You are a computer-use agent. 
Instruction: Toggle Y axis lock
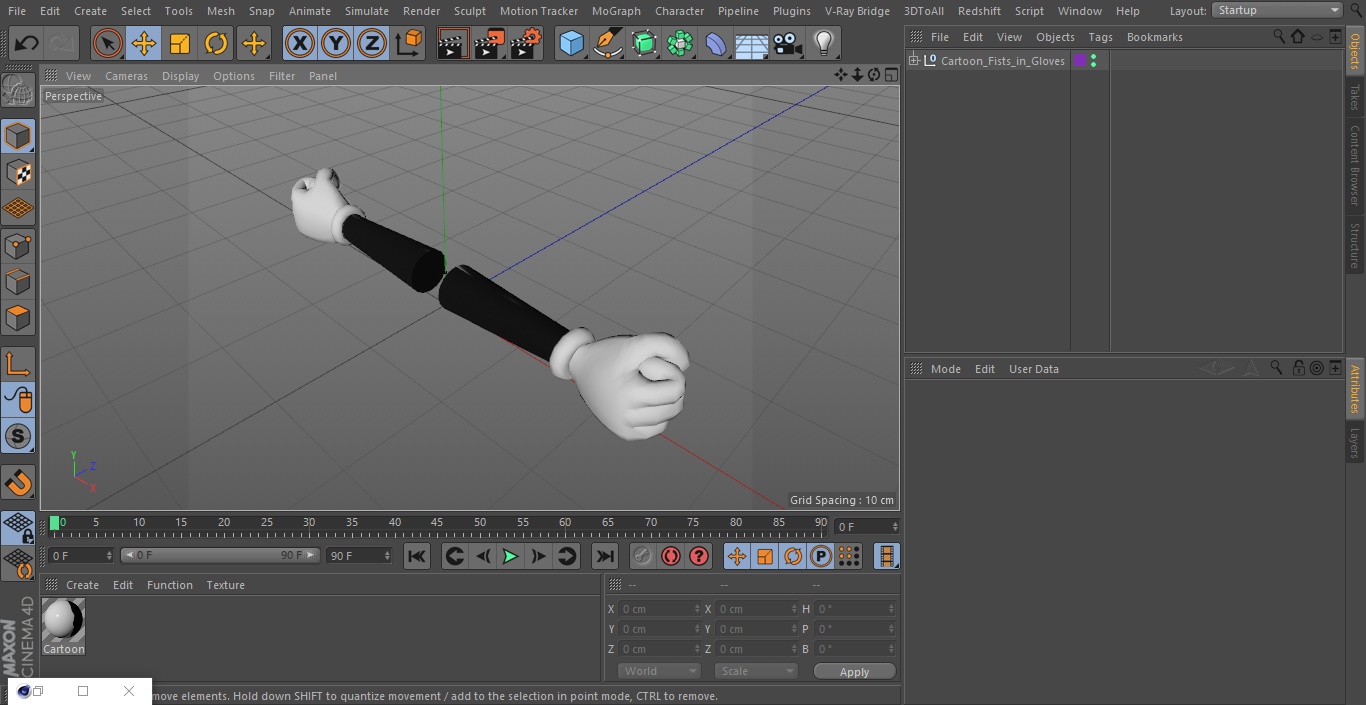point(336,44)
